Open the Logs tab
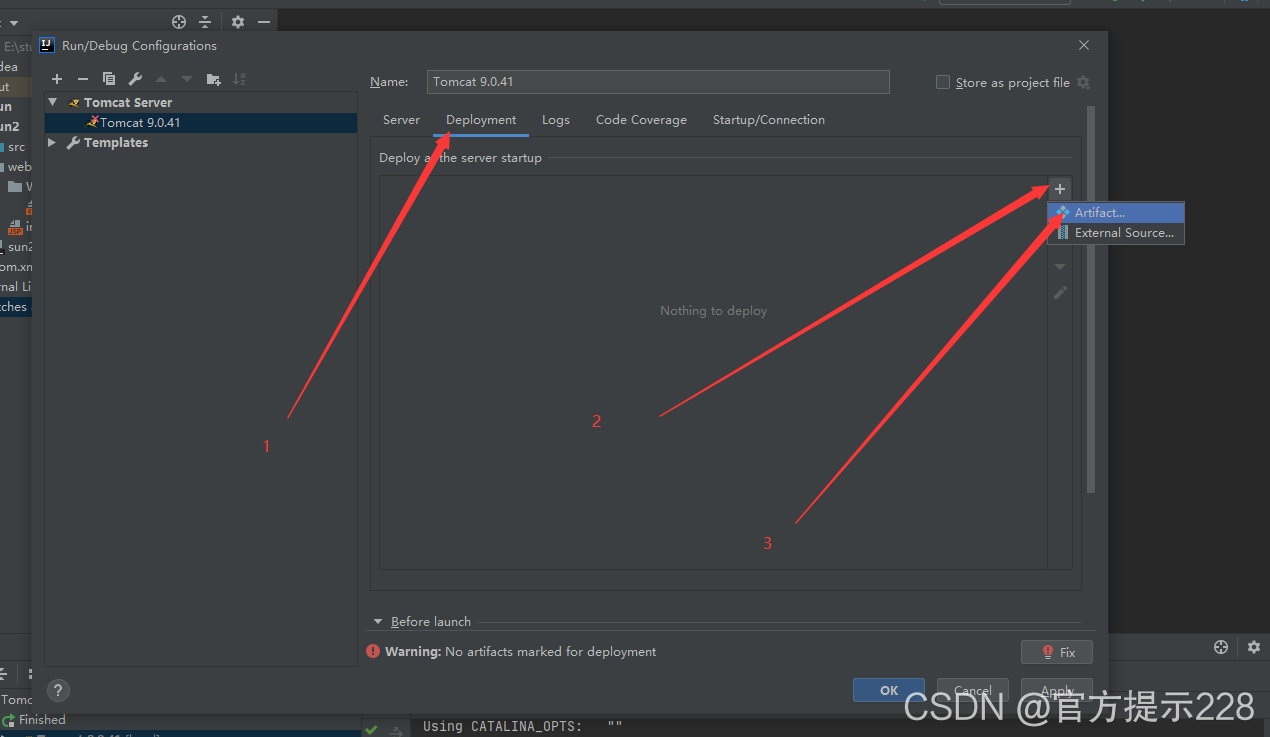Screen dimensions: 1270x737 point(556,120)
